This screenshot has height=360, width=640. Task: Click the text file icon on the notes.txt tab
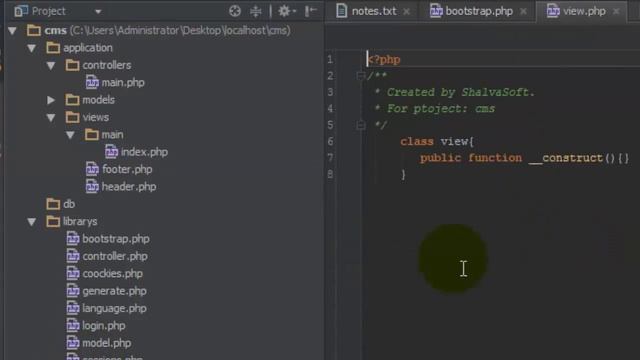pyautogui.click(x=341, y=11)
